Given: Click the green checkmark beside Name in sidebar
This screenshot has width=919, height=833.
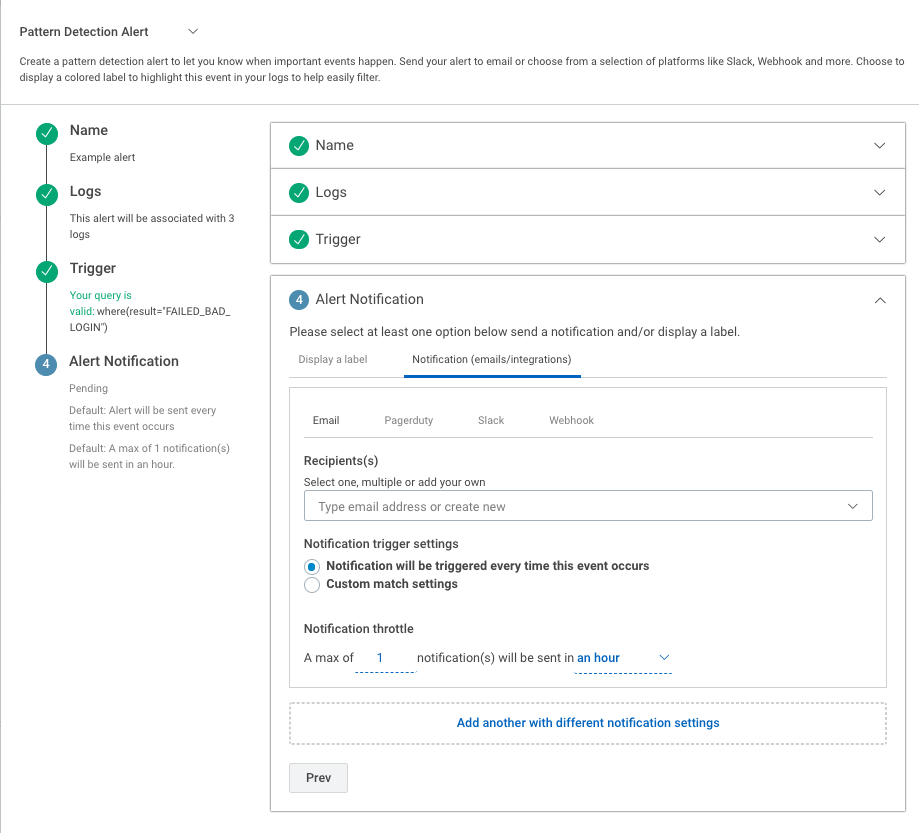Looking at the screenshot, I should pyautogui.click(x=46, y=134).
